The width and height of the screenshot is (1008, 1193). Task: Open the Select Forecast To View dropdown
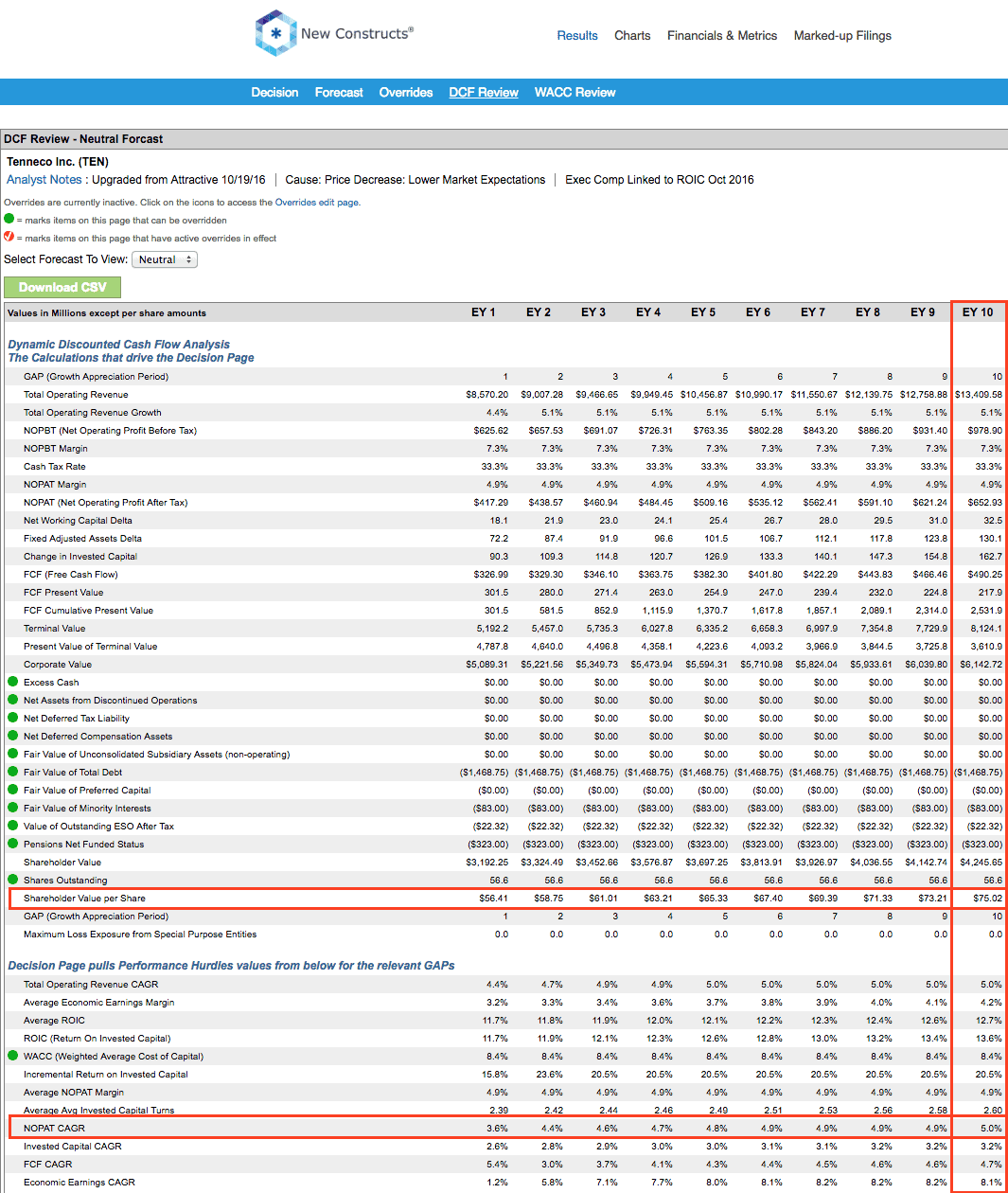point(165,259)
